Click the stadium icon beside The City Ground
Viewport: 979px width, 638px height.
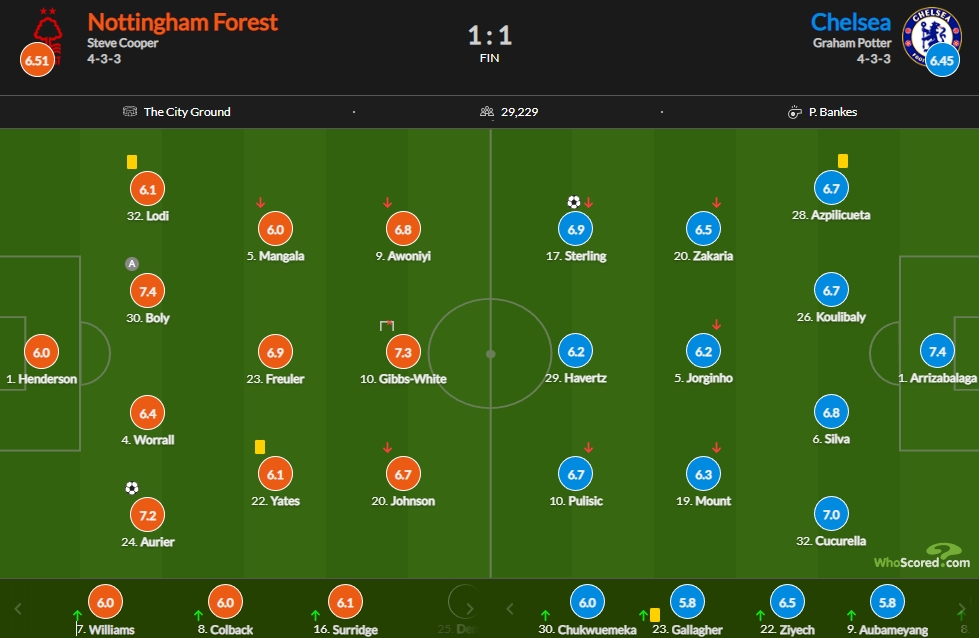tap(130, 111)
